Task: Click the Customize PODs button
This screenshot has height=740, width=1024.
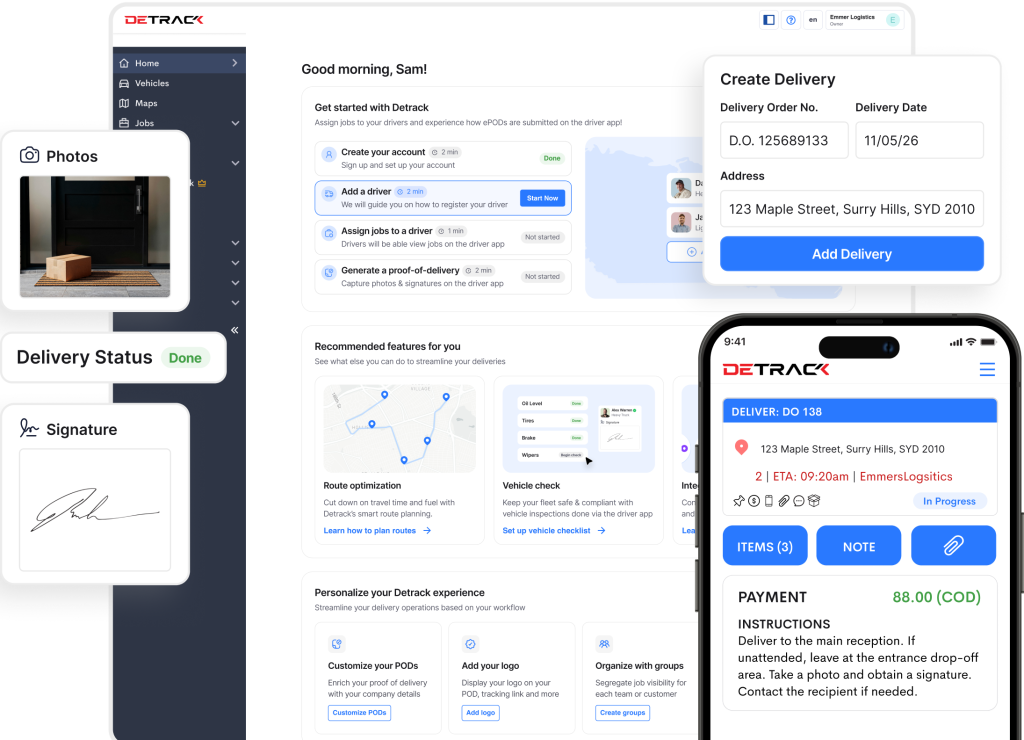Action: [359, 713]
